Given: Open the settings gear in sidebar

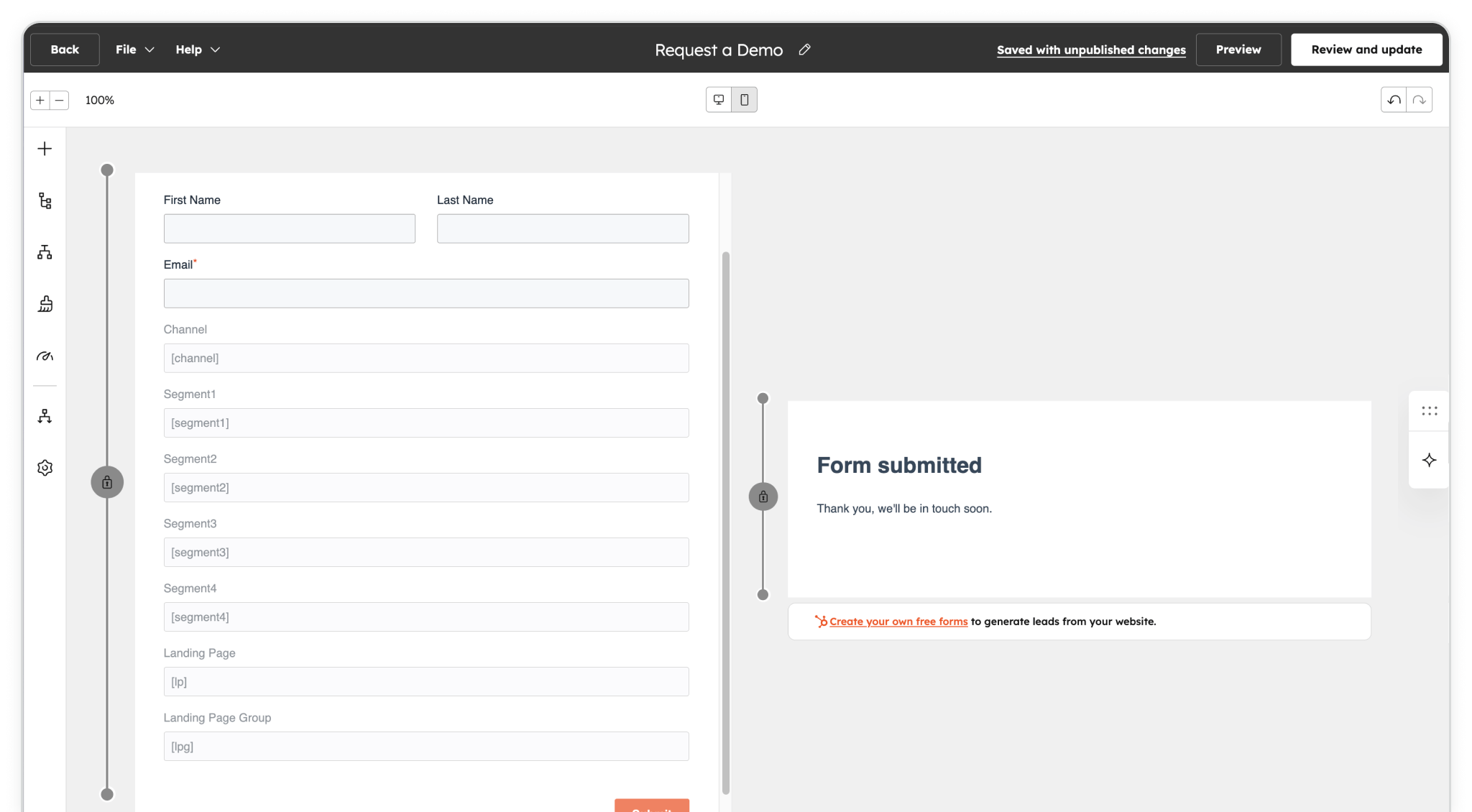Looking at the screenshot, I should [45, 468].
